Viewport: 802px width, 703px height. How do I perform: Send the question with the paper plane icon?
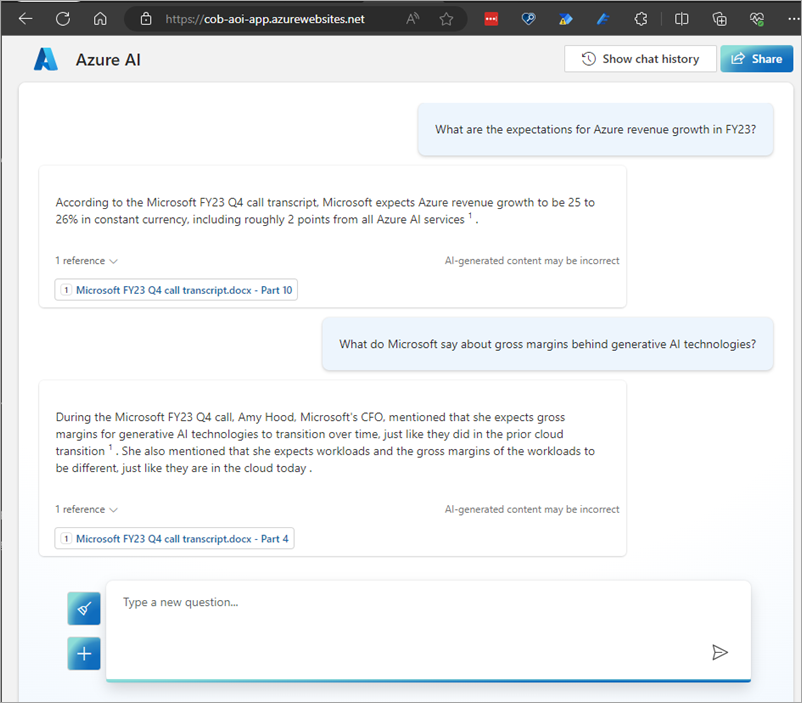[720, 652]
